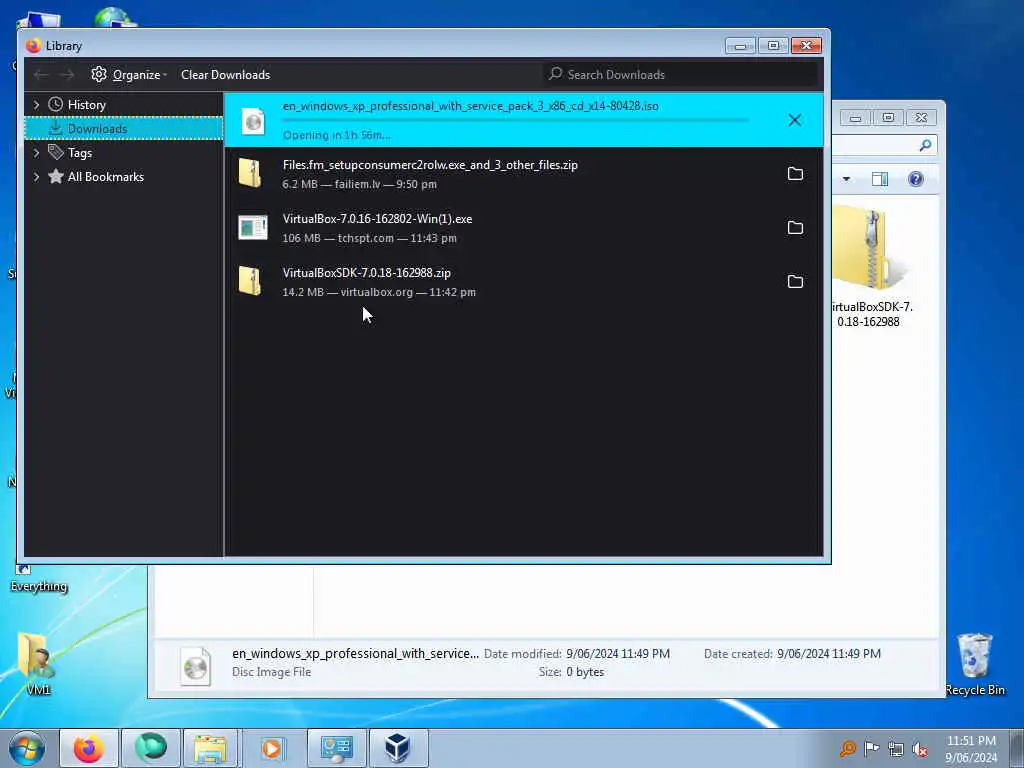Expand All Bookmarks tree node
This screenshot has height=768, width=1024.
(37, 176)
